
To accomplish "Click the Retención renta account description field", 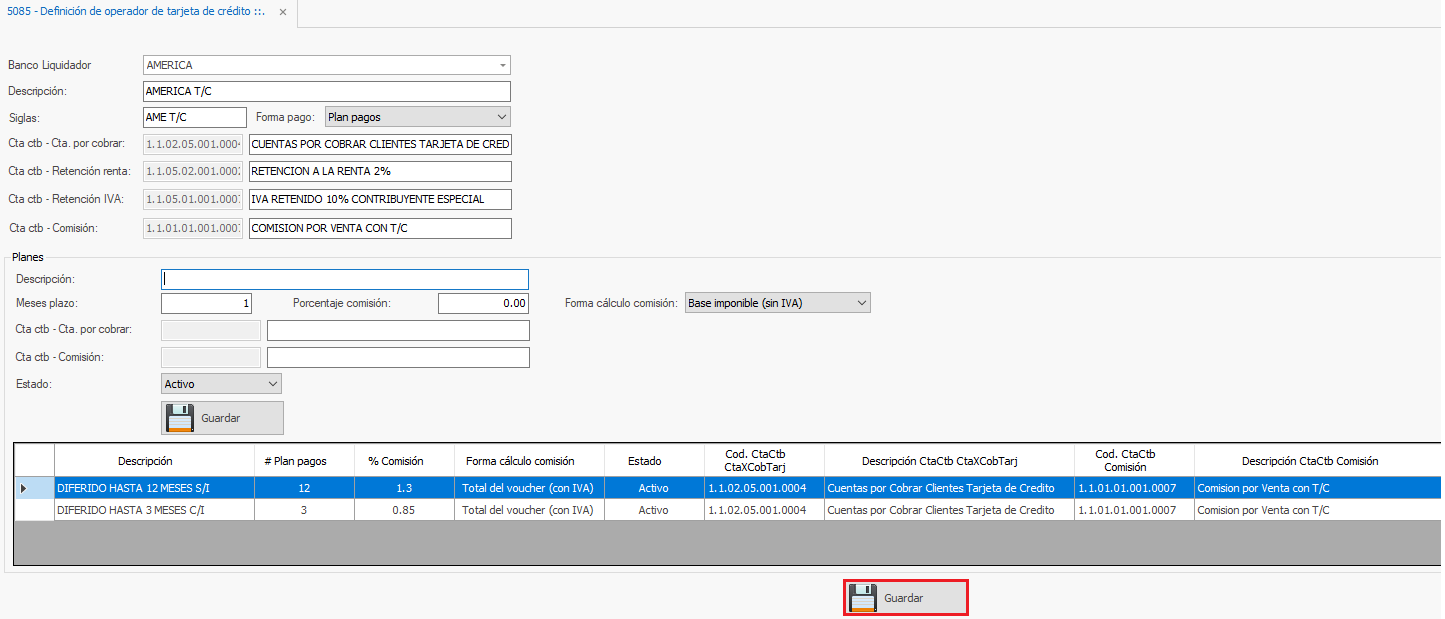I will pyautogui.click(x=380, y=172).
